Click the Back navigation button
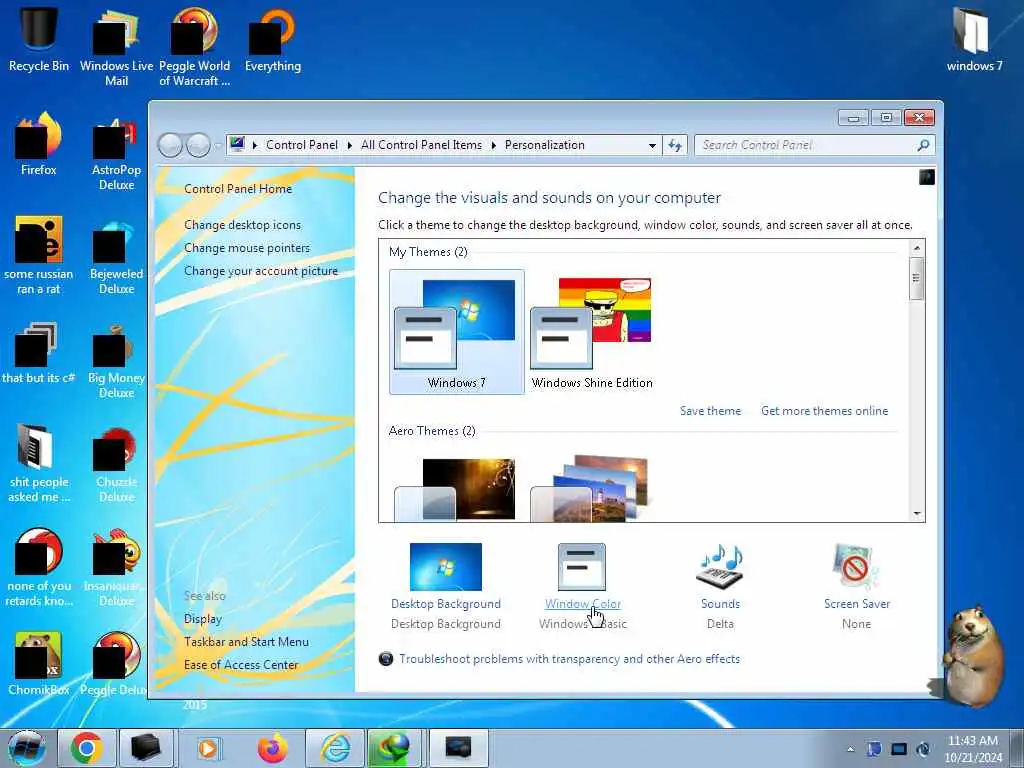Screen dimensions: 1024x768 point(170,145)
